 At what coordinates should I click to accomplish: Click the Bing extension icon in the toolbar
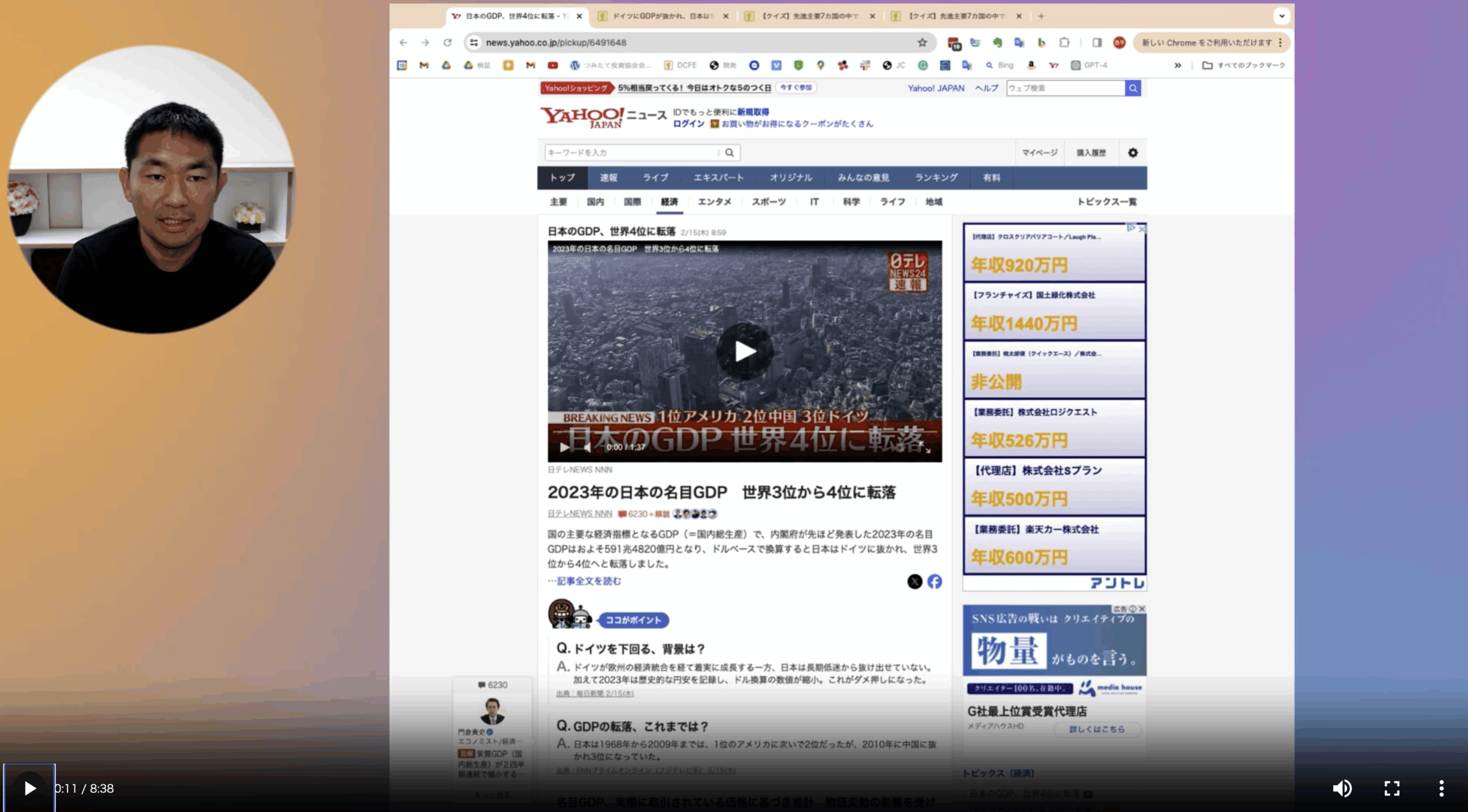click(x=1041, y=42)
